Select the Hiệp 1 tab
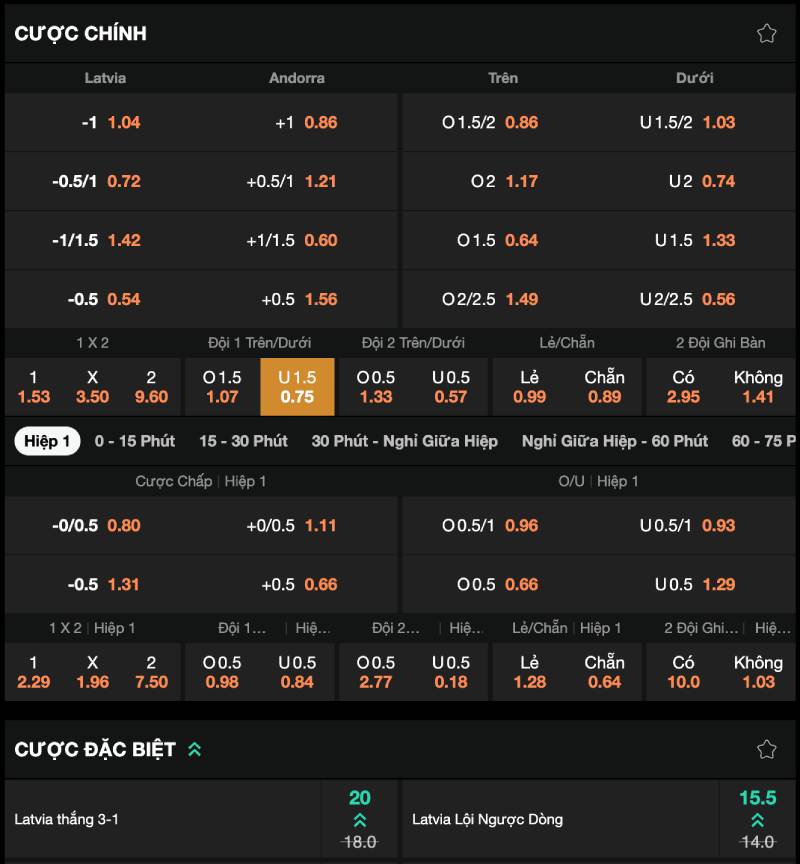 47,441
